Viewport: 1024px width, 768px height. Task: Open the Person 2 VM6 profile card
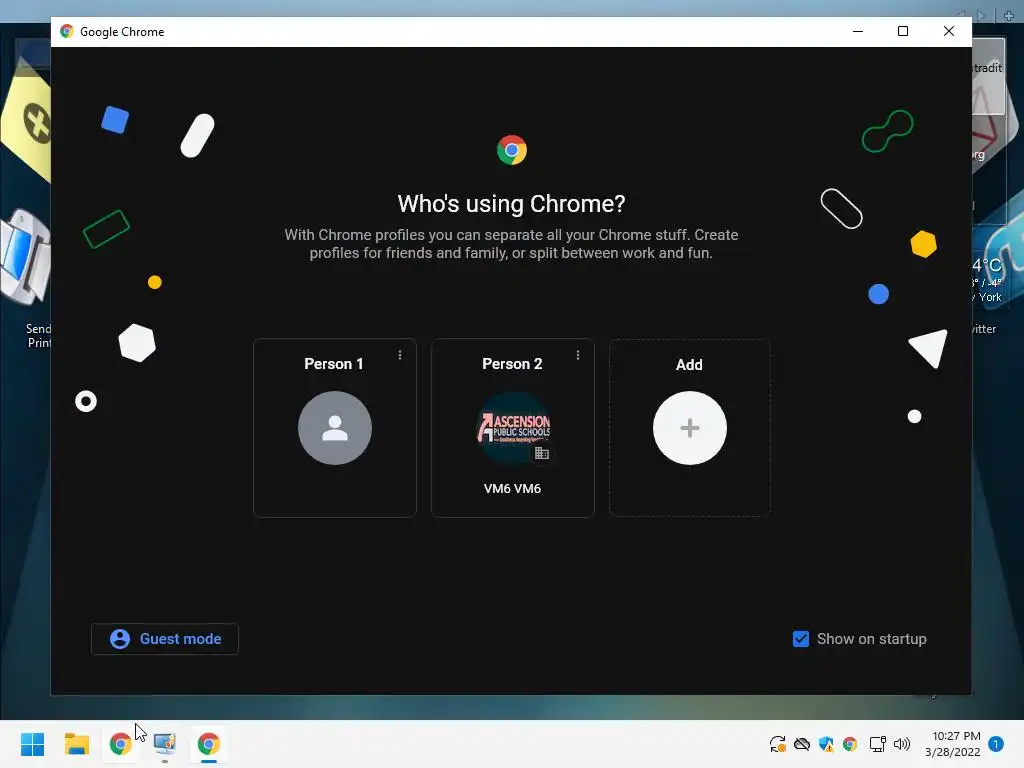point(513,428)
